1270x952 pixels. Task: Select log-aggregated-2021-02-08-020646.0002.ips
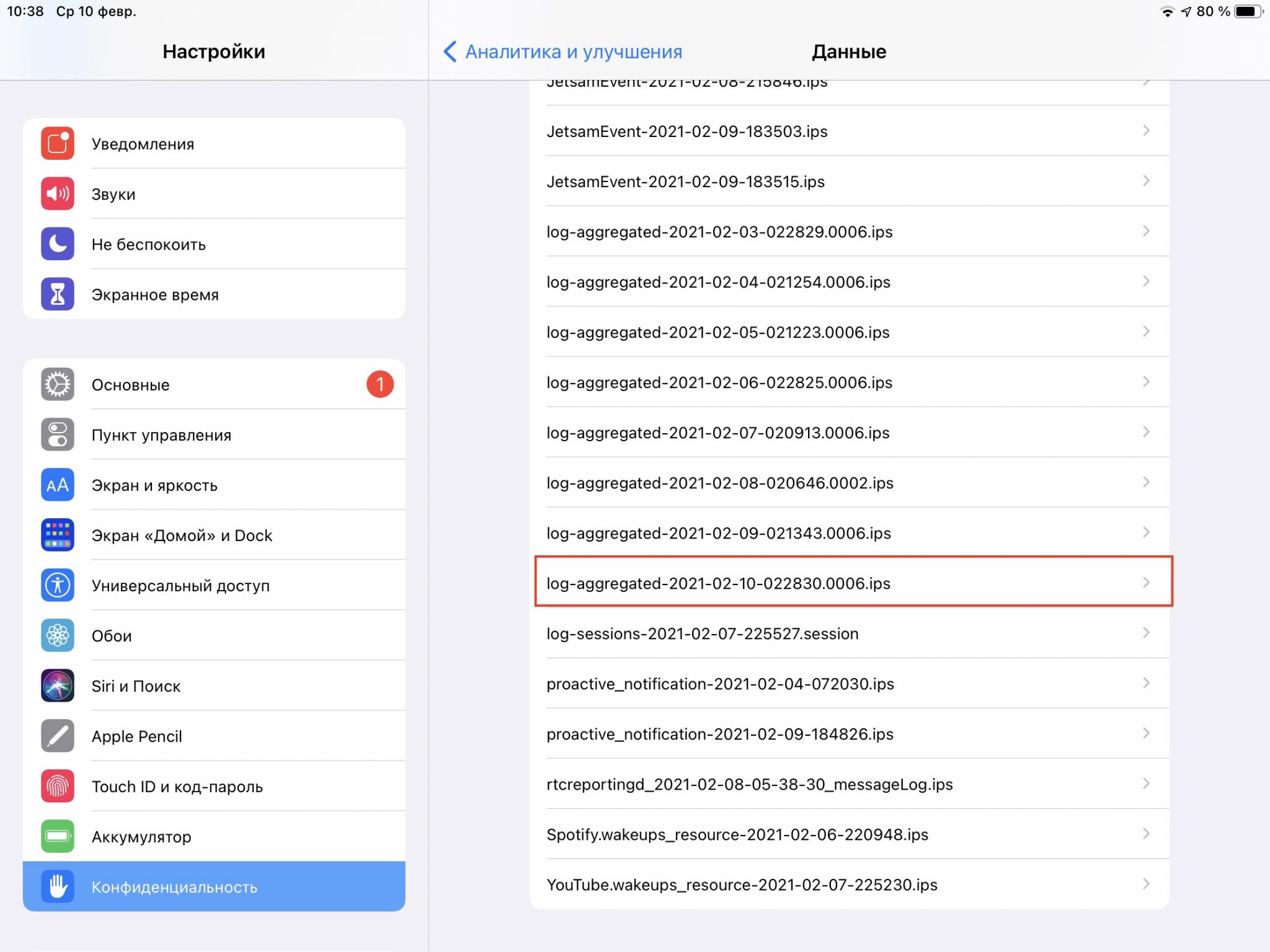pyautogui.click(x=849, y=483)
